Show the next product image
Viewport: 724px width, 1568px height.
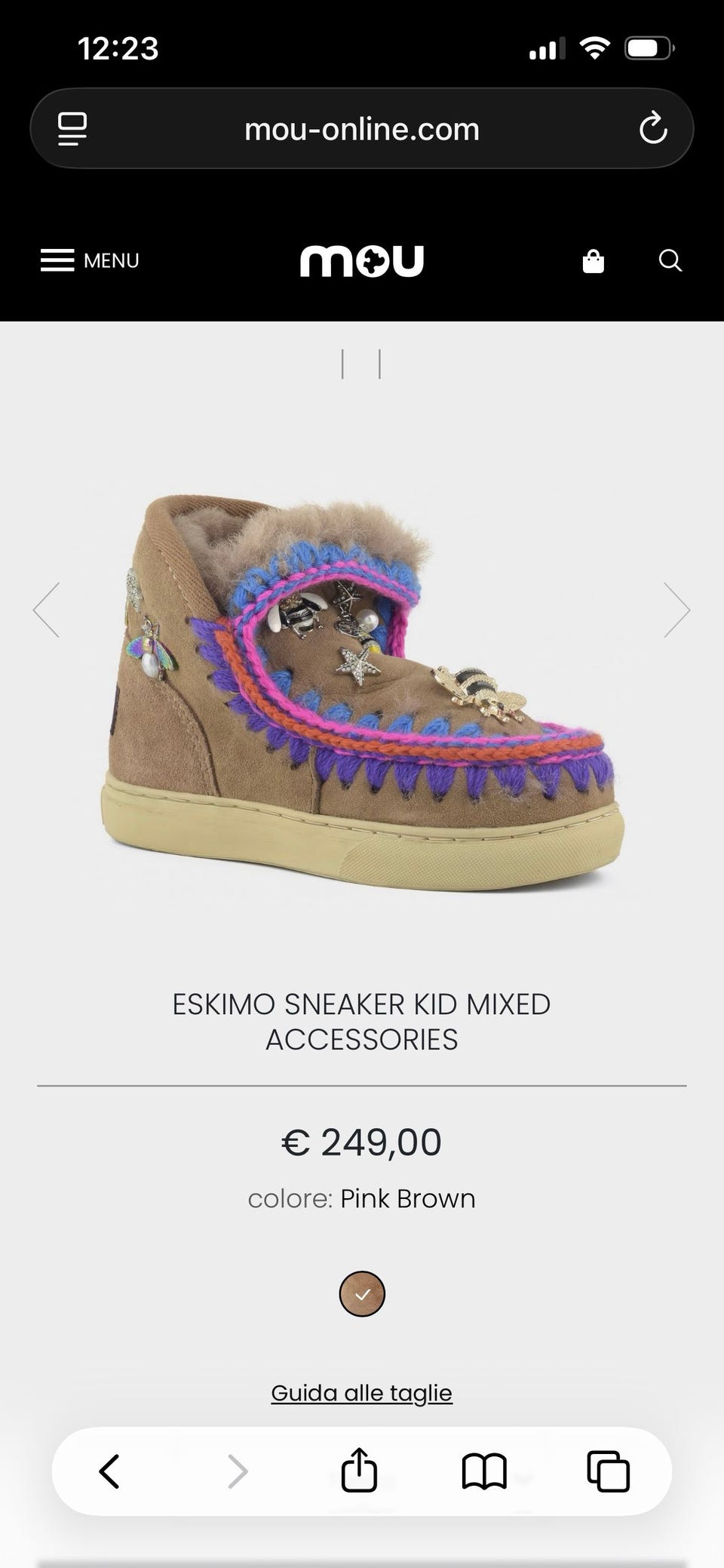(677, 610)
